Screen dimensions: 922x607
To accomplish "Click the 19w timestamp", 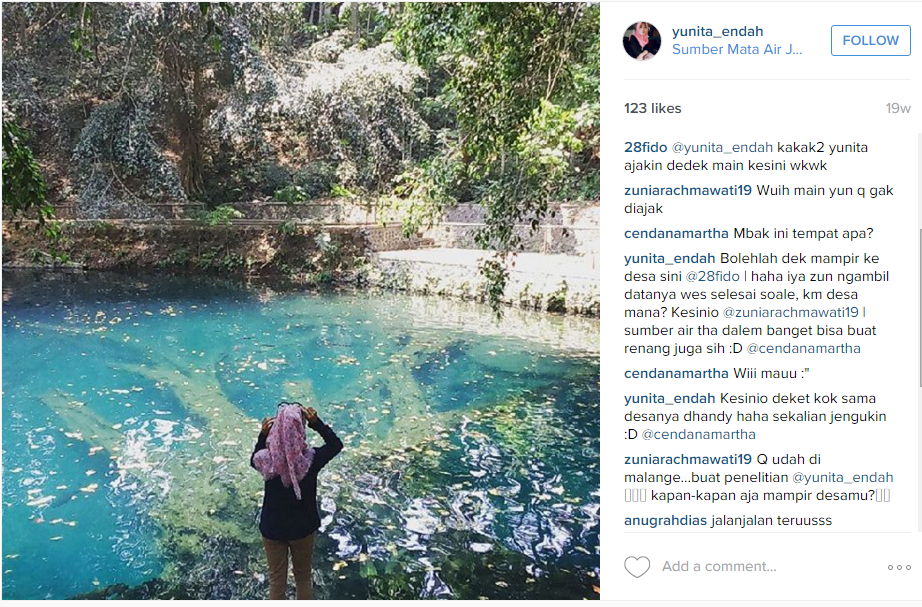I will (x=897, y=108).
